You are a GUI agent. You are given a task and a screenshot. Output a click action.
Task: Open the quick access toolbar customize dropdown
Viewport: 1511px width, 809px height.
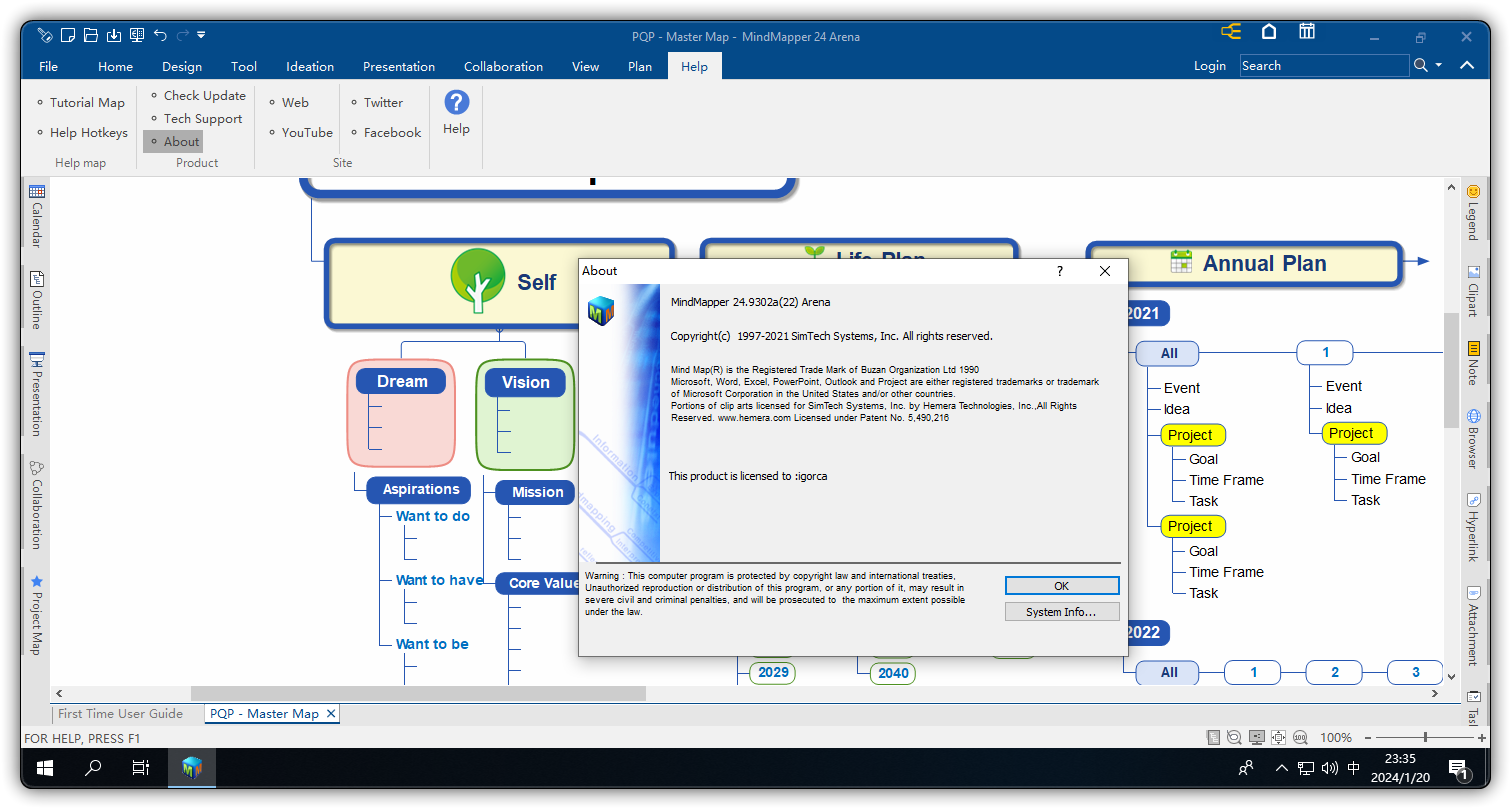201,35
